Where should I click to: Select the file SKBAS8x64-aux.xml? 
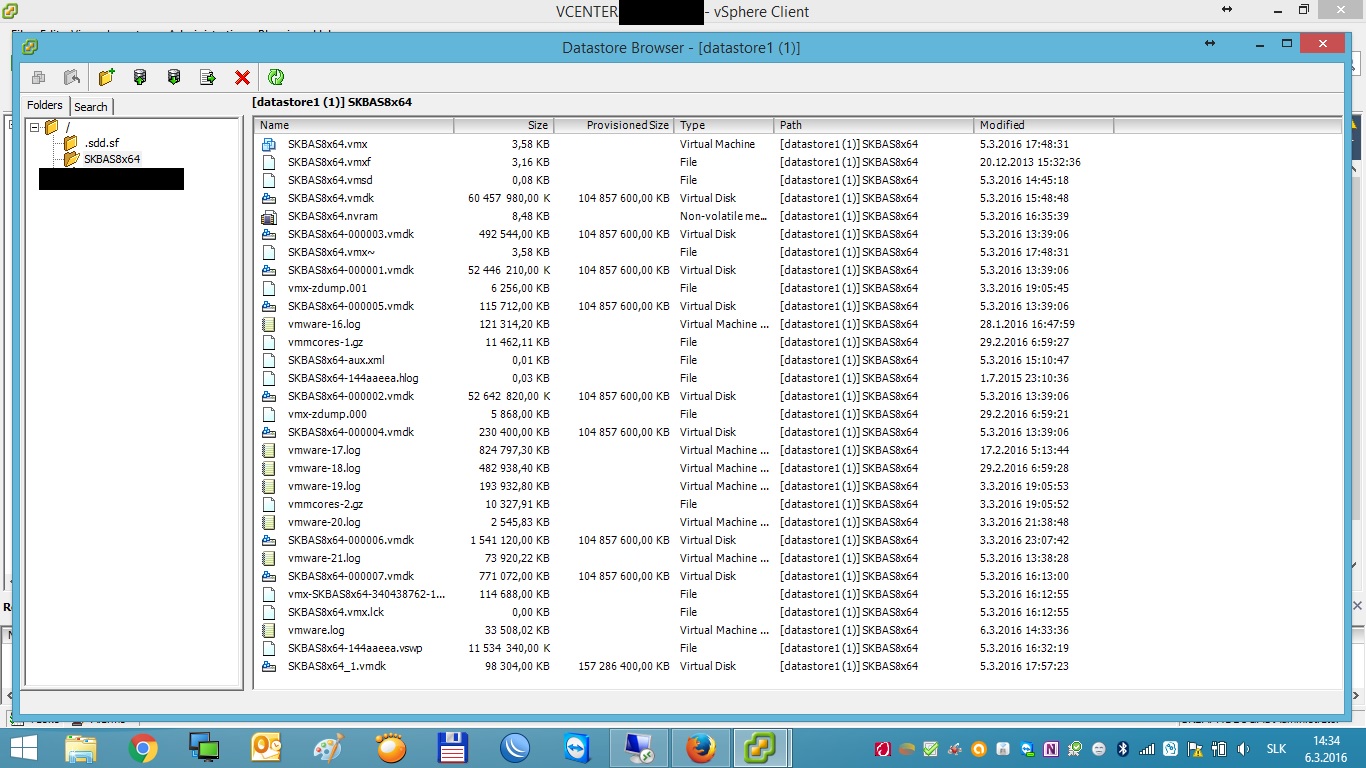(x=336, y=360)
